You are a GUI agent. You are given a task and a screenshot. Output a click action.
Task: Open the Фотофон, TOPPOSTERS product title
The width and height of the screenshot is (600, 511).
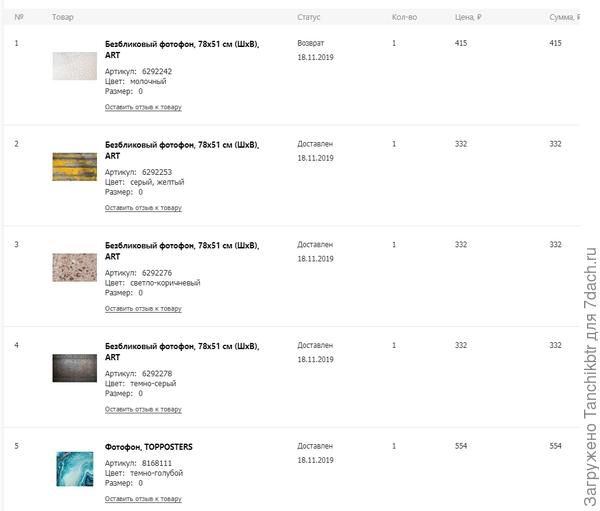coord(149,446)
